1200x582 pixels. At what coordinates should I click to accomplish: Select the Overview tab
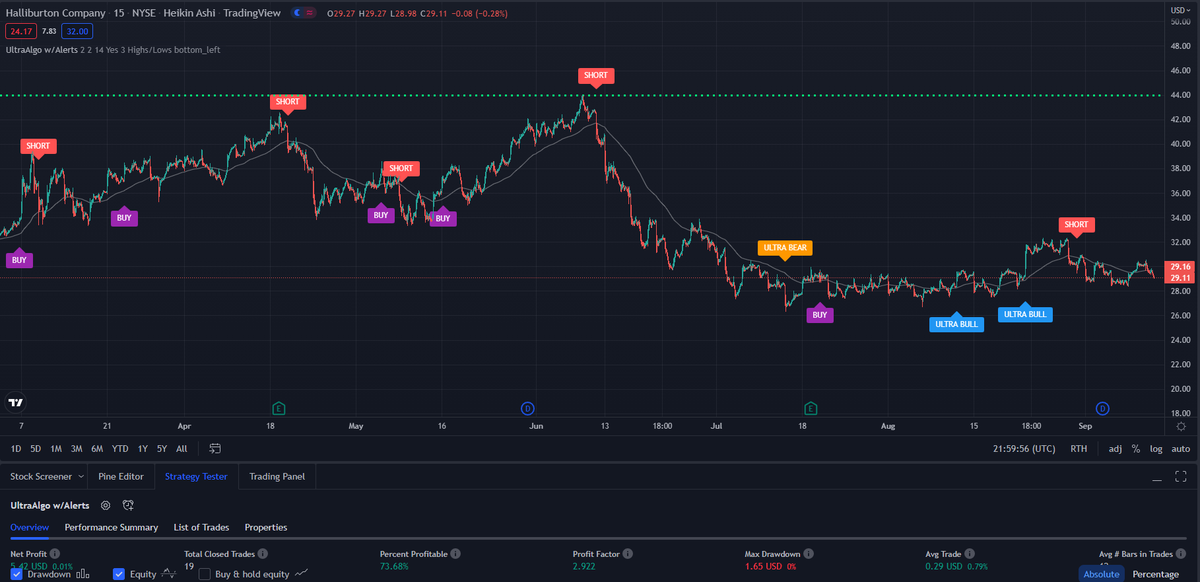[x=30, y=527]
